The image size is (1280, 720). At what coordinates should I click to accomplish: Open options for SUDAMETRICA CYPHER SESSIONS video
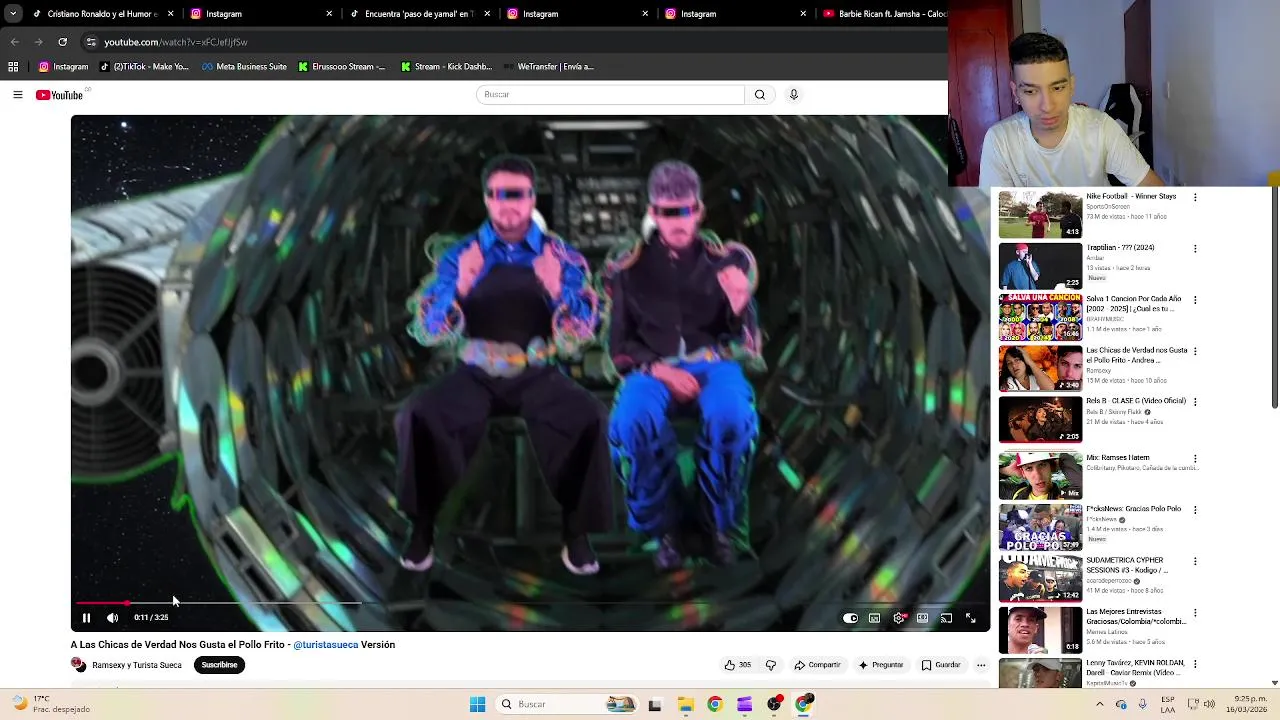(1195, 562)
